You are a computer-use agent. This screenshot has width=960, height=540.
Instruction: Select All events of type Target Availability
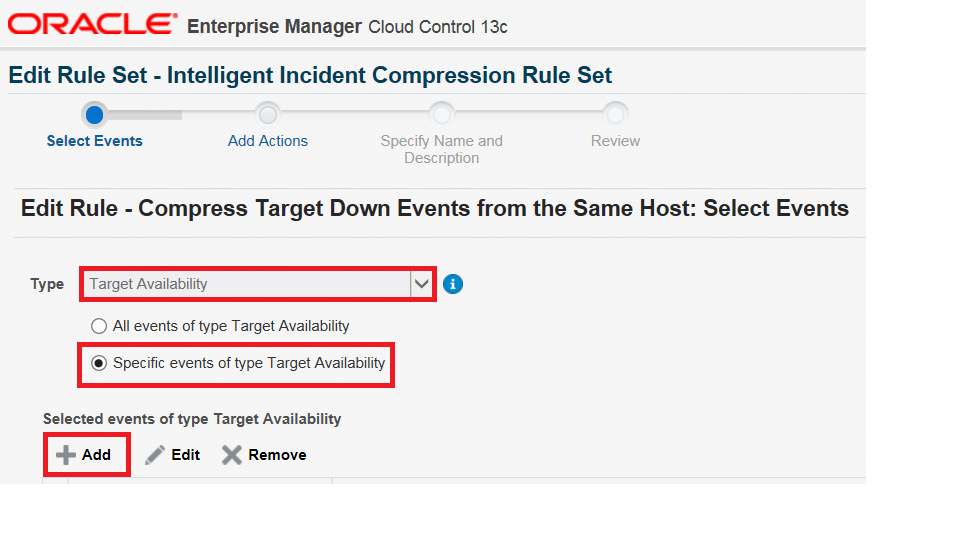99,326
